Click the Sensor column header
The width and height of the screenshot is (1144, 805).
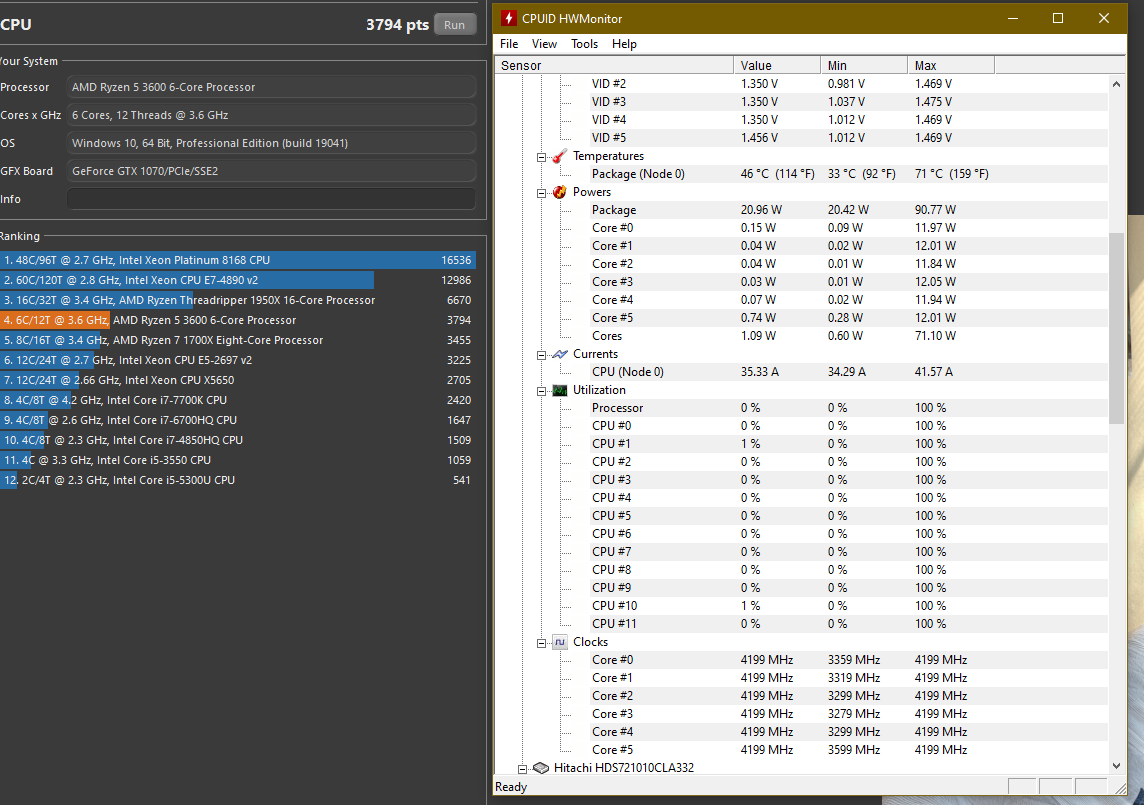[x=614, y=66]
